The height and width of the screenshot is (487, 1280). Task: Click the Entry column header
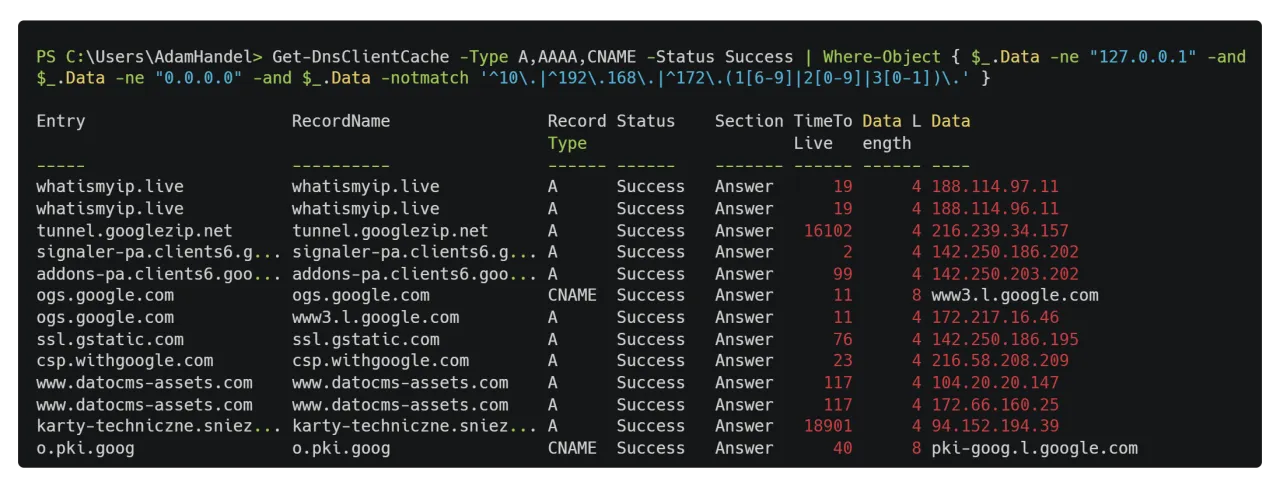pyautogui.click(x=61, y=121)
